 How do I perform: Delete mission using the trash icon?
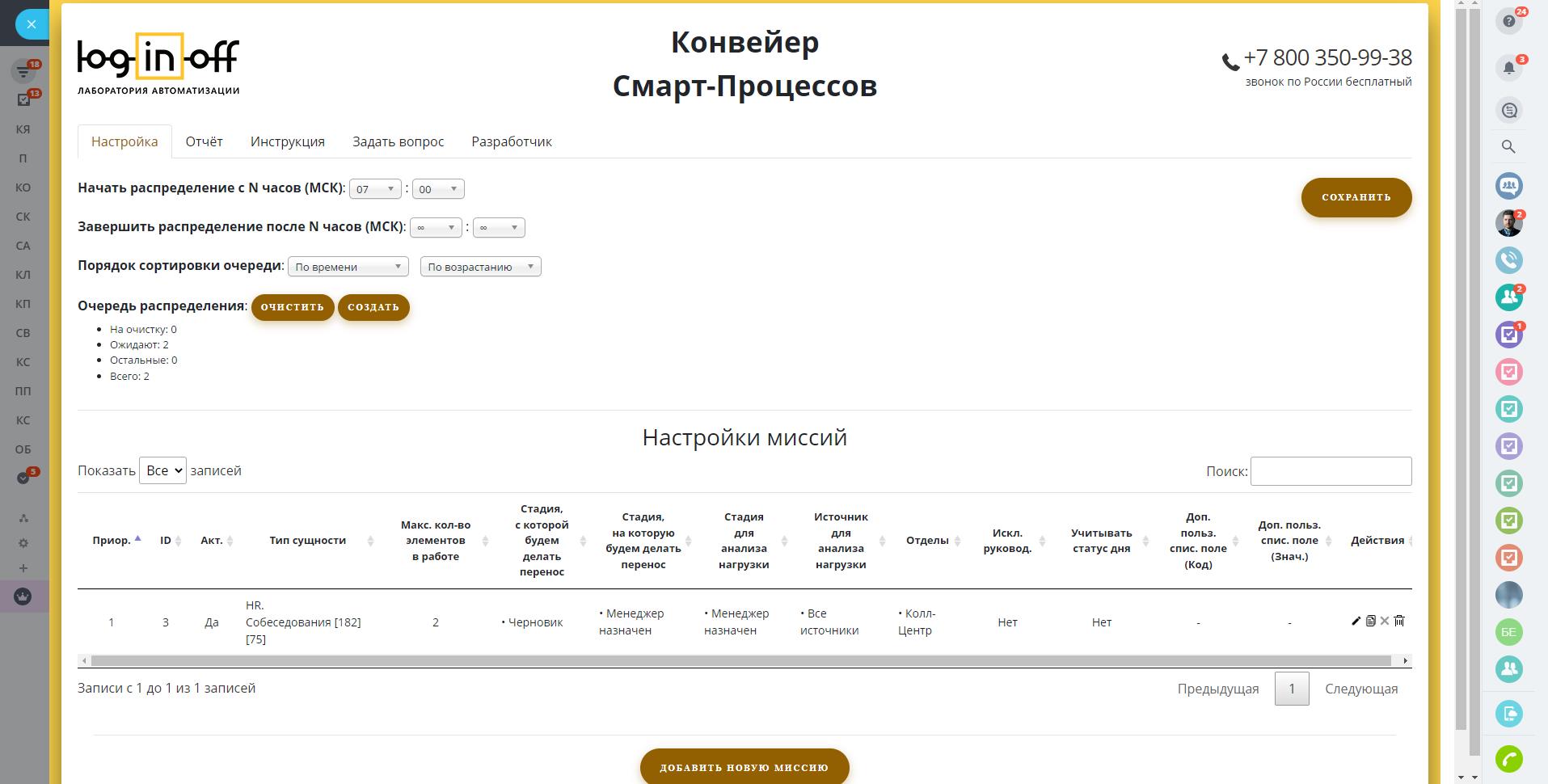(x=1399, y=621)
